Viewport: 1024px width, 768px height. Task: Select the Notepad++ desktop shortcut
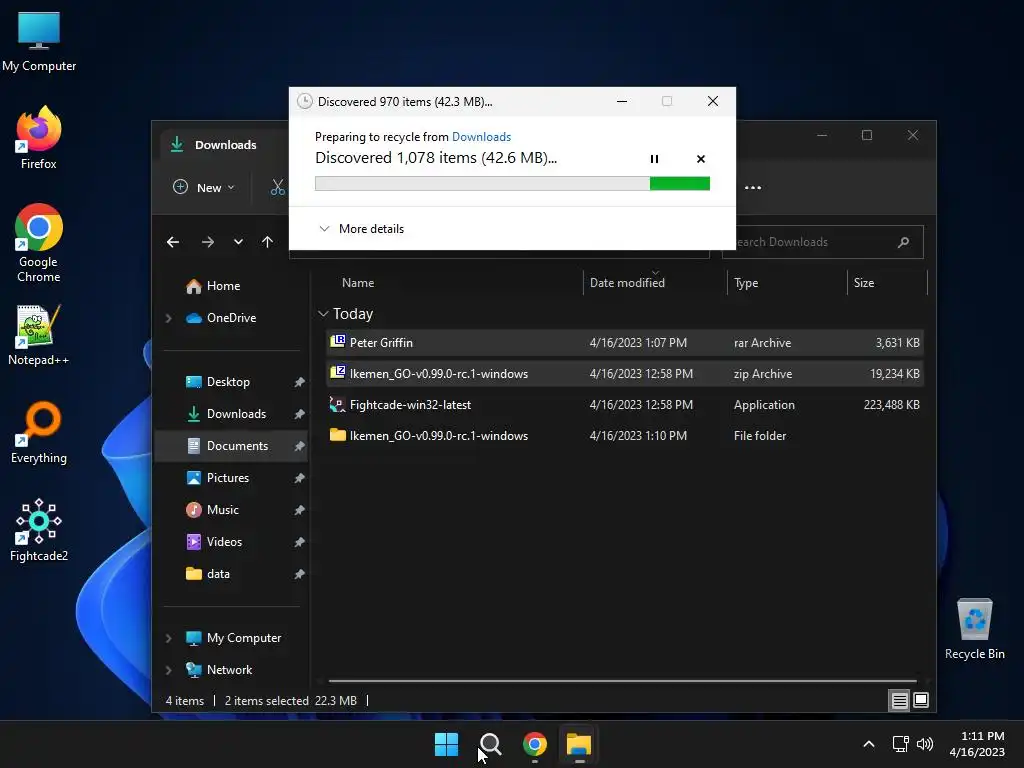(x=39, y=335)
